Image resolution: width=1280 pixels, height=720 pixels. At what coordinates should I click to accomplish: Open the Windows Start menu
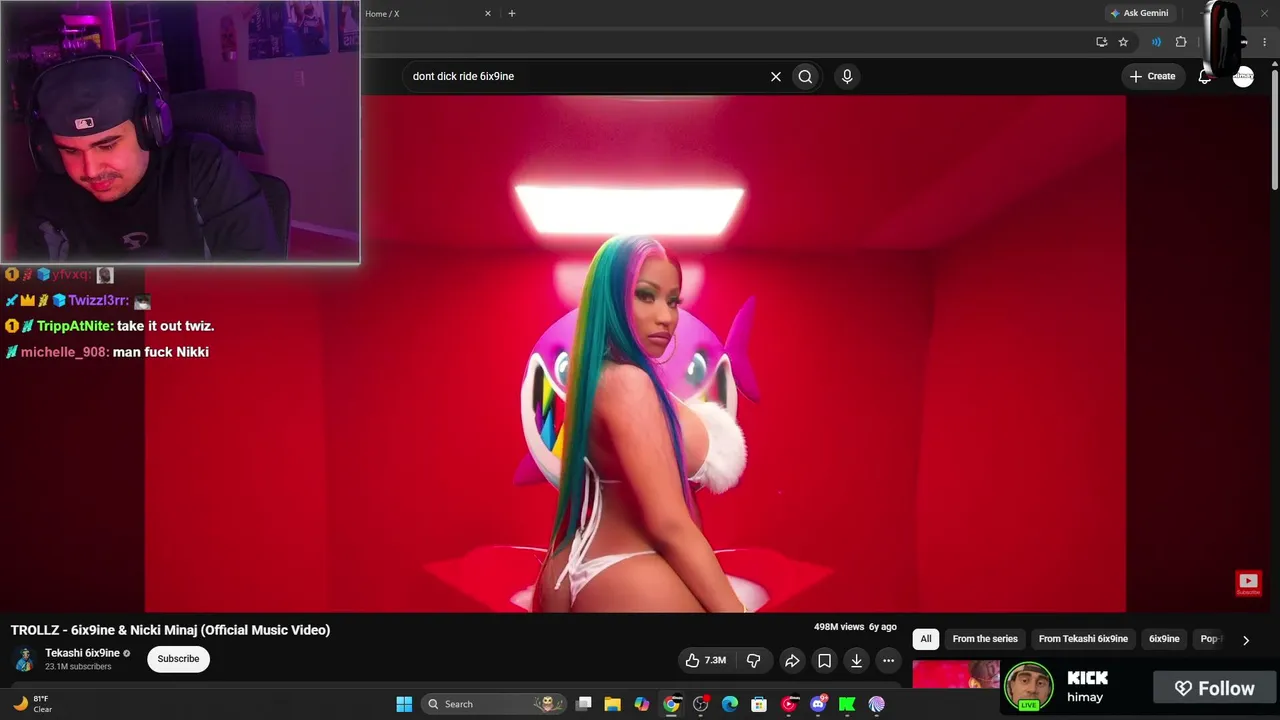point(404,704)
